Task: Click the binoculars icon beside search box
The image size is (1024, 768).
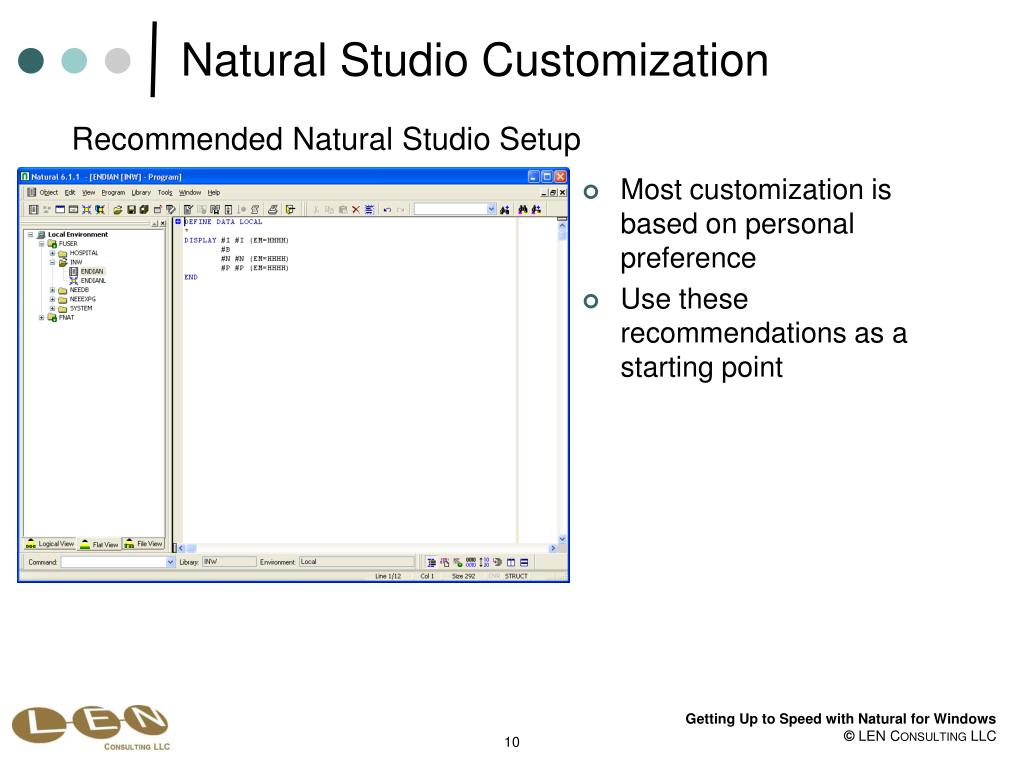Action: [505, 210]
